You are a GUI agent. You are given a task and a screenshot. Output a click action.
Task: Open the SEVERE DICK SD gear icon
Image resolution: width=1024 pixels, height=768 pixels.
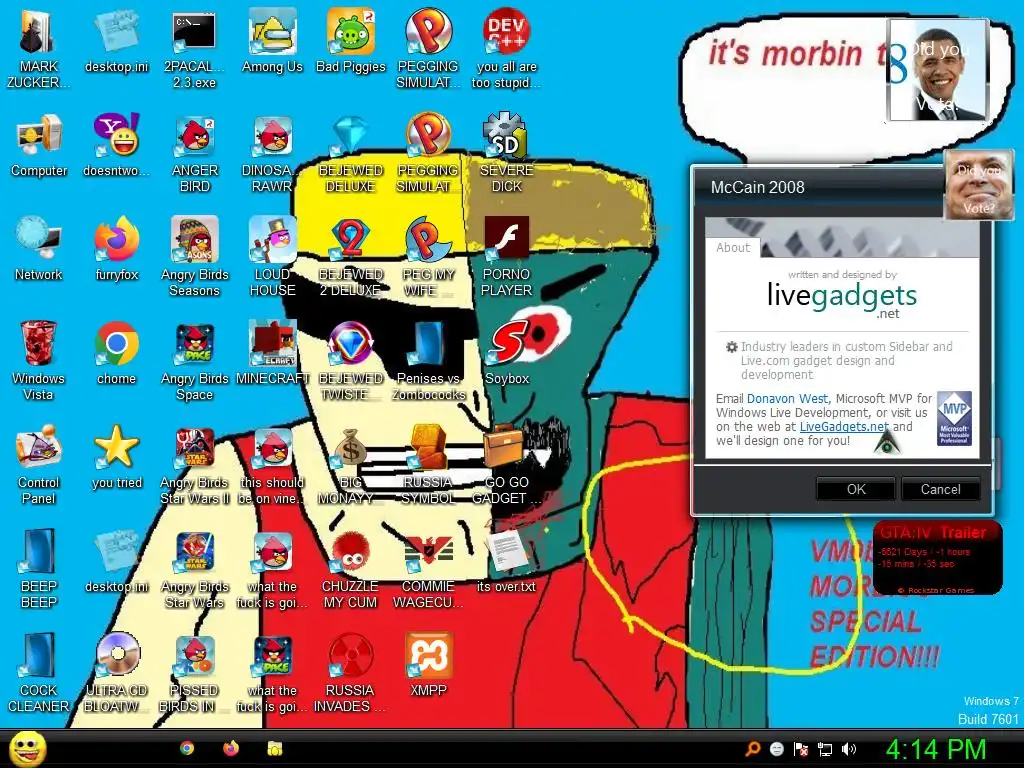[x=506, y=153]
